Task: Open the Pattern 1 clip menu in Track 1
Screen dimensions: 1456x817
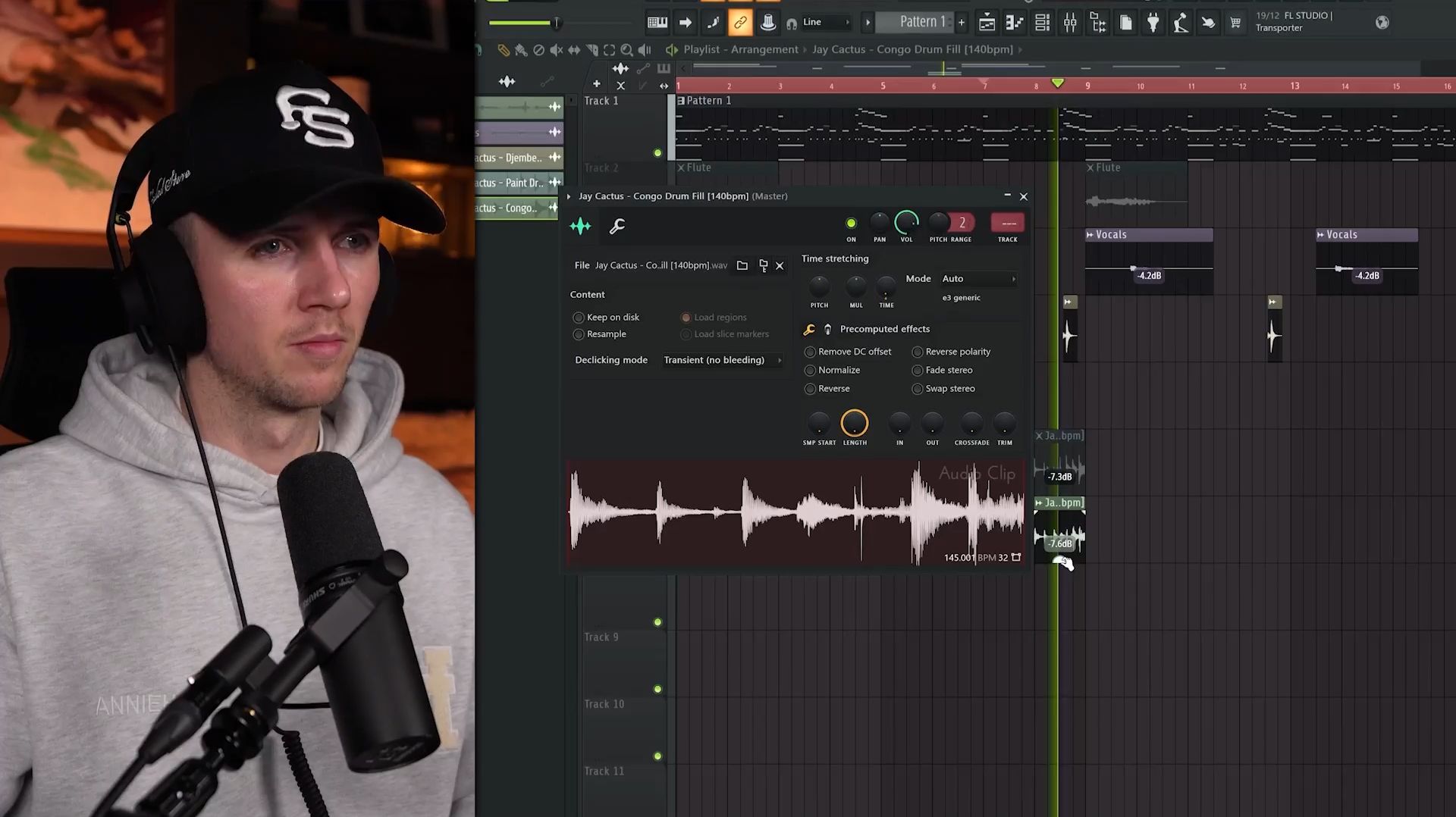Action: click(681, 101)
